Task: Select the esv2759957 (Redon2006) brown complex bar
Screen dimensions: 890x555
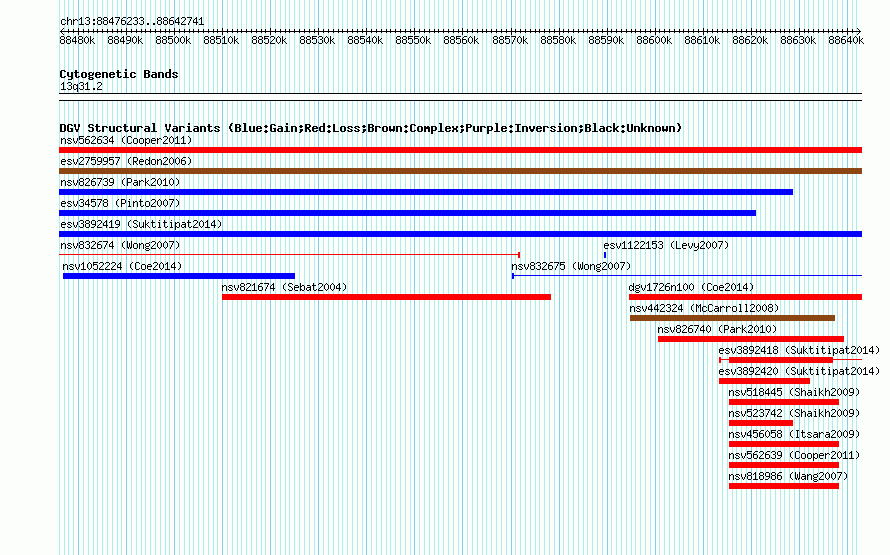Action: coord(460,171)
